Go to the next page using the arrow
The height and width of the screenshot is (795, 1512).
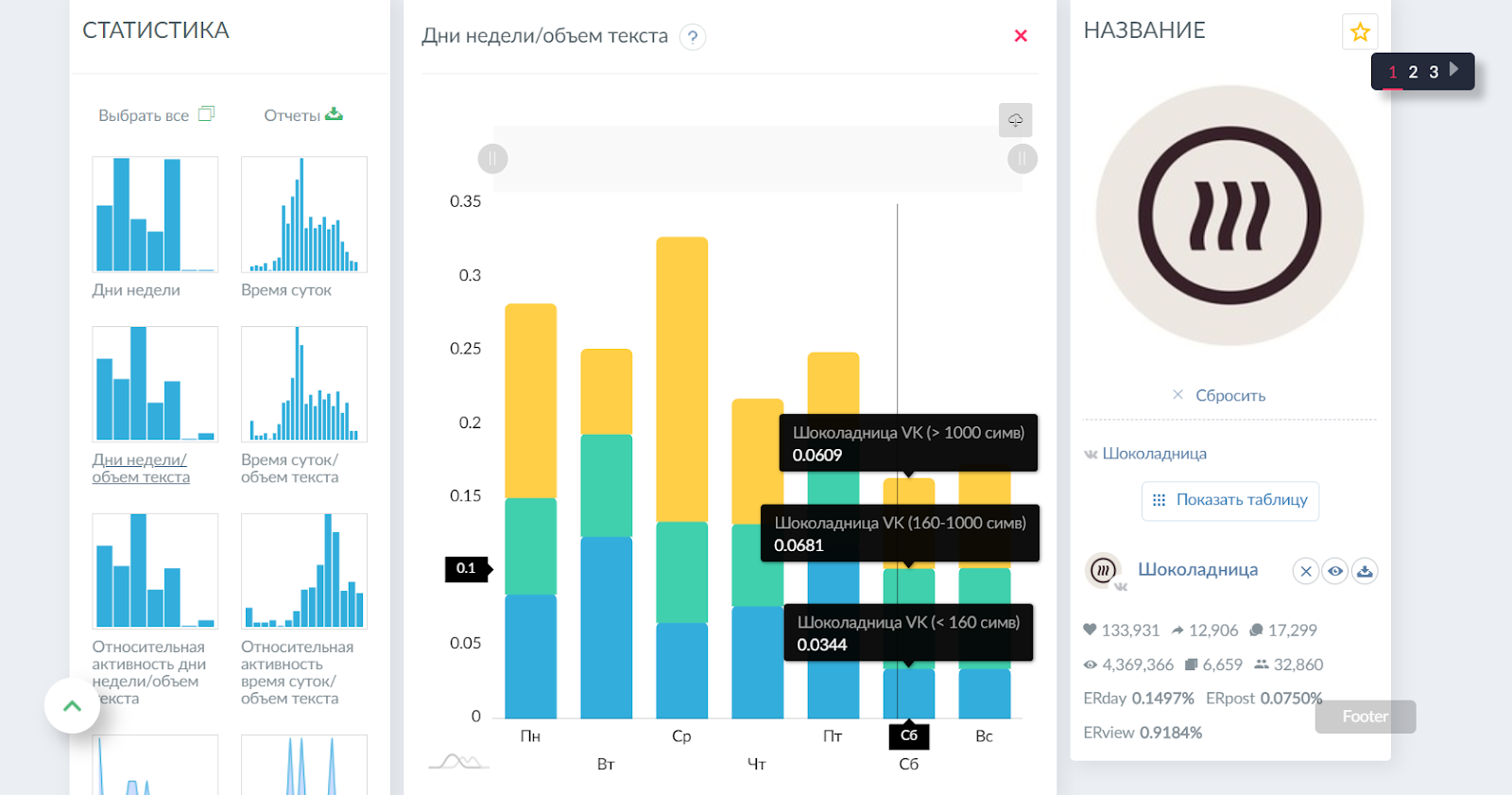1454,70
